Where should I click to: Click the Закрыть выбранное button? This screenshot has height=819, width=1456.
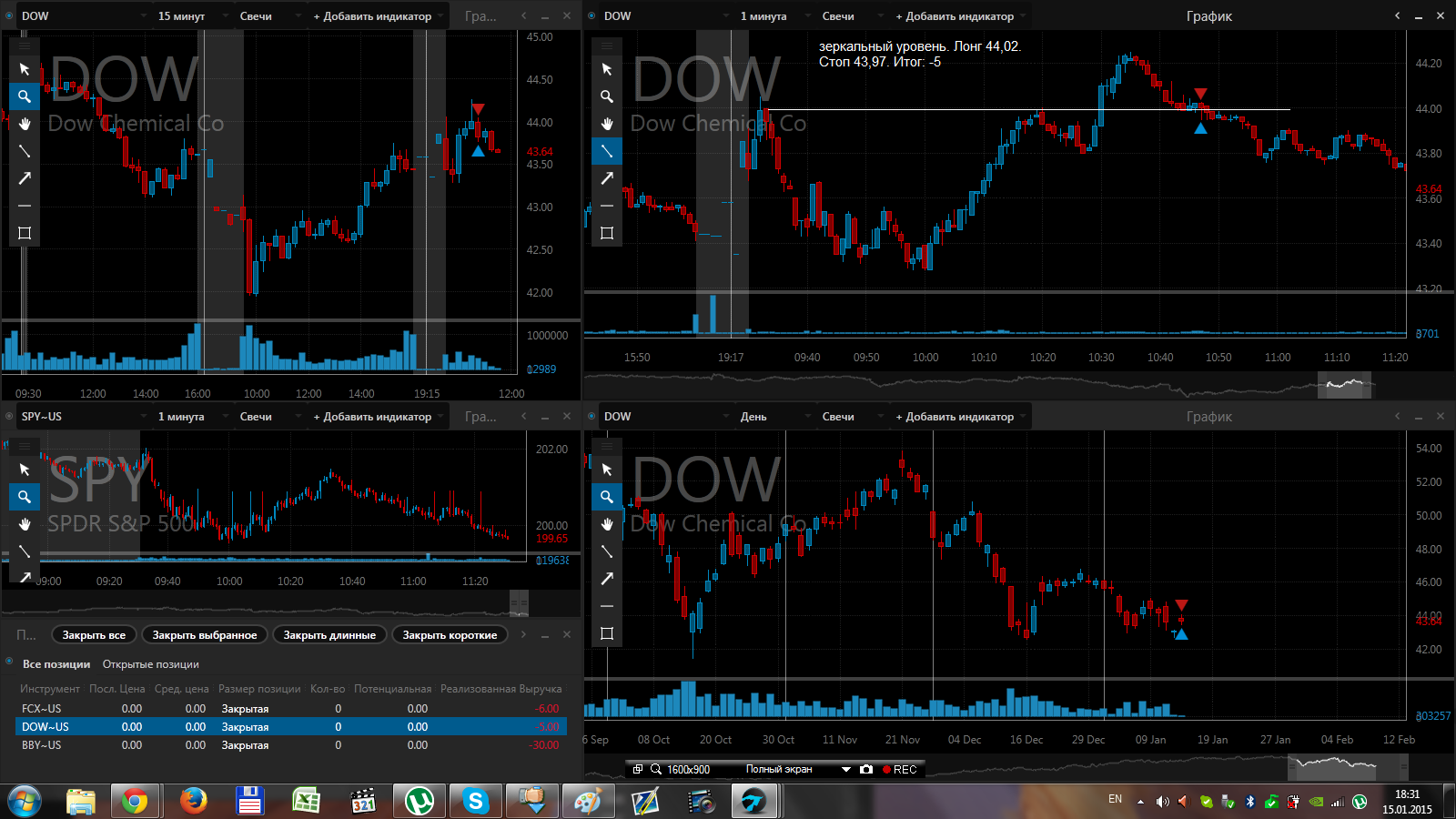click(205, 635)
